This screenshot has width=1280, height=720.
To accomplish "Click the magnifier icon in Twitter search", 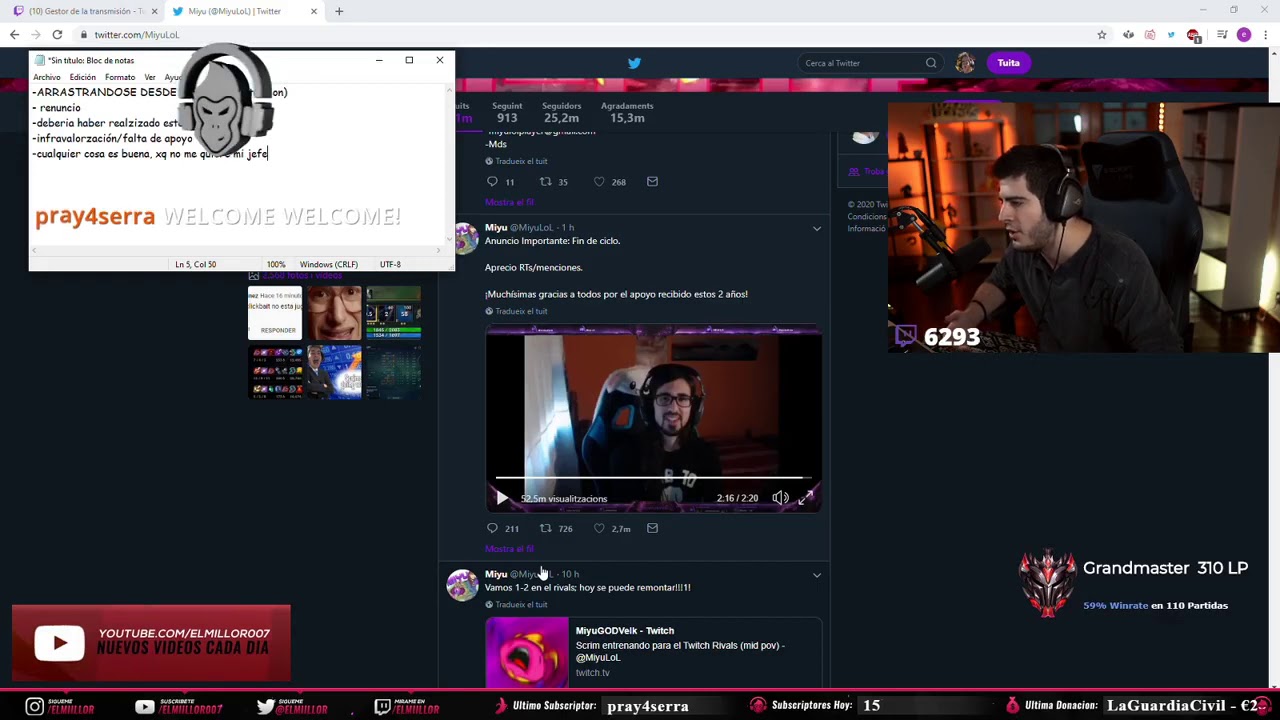I will (x=931, y=63).
